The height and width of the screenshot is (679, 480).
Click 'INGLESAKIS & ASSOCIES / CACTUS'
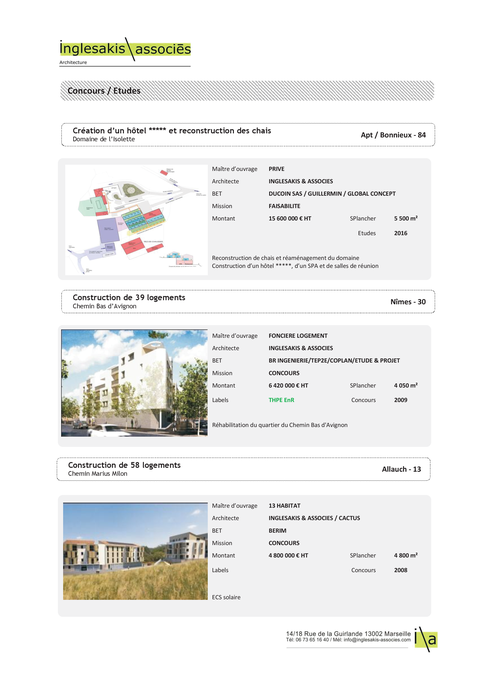(x=314, y=518)
